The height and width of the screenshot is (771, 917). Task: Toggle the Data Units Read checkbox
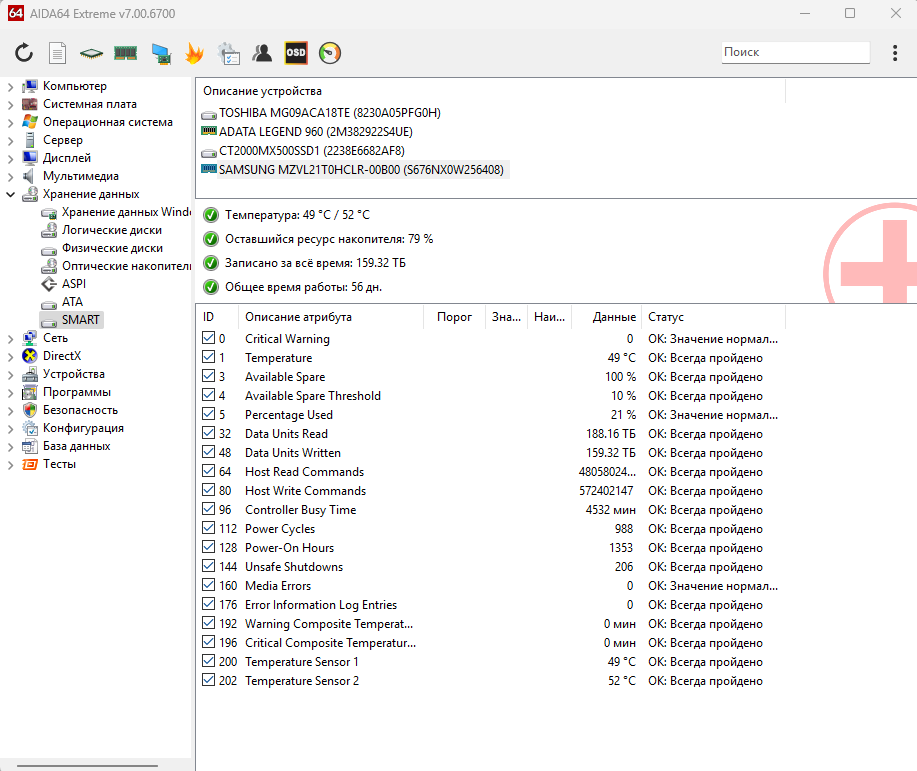pos(208,432)
